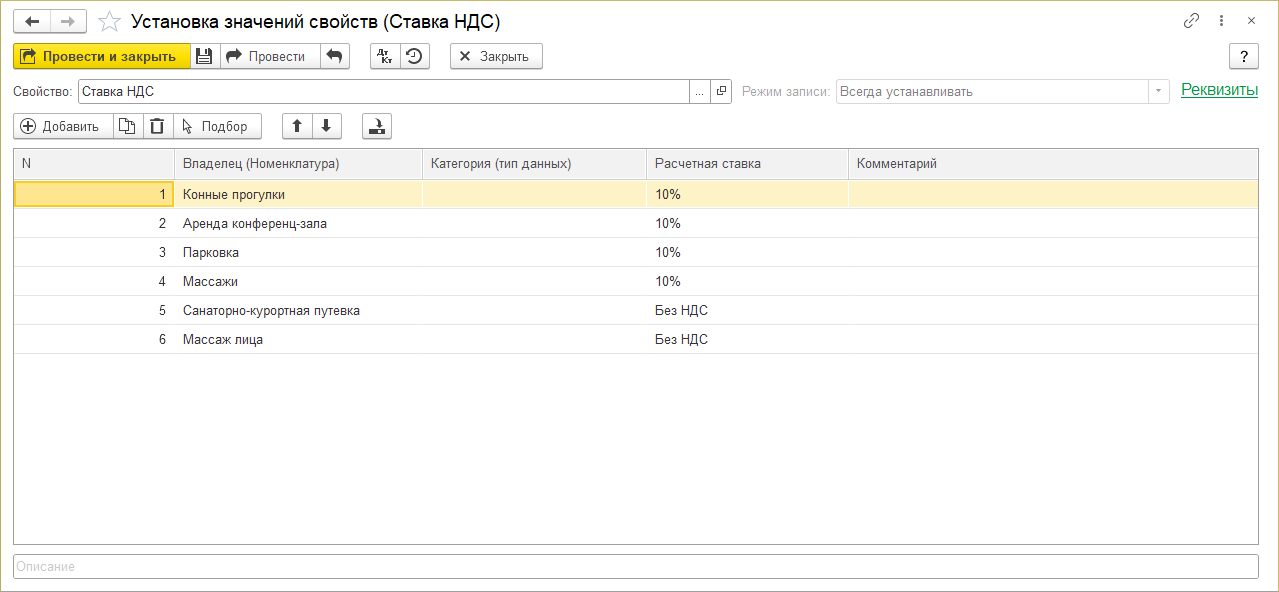Click row number 5 cell
Screen dimensions: 1279x592
(94, 310)
